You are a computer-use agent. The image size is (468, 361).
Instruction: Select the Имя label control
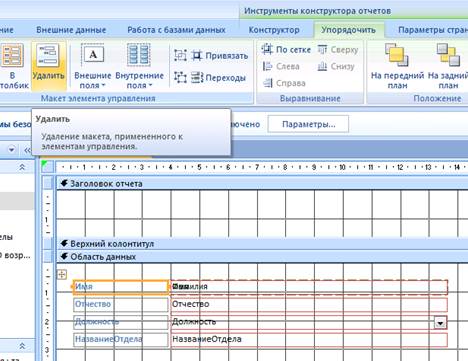tap(121, 287)
